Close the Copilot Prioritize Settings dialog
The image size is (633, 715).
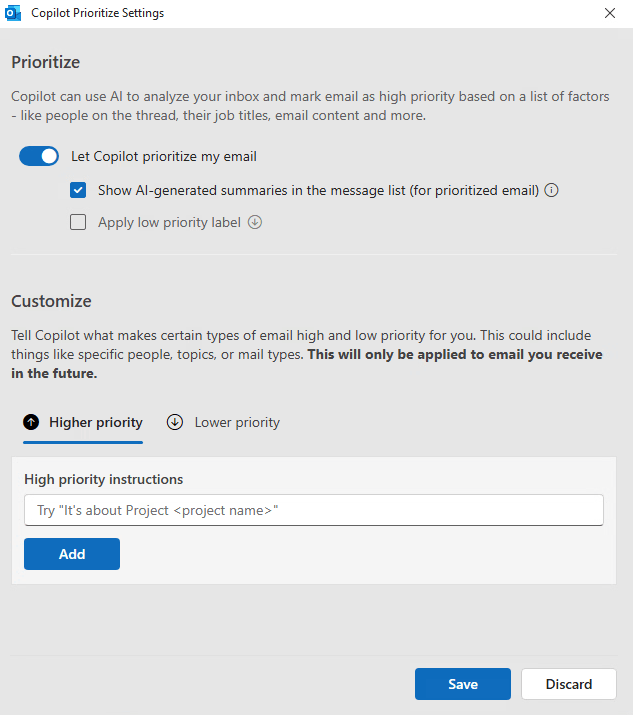coord(610,13)
